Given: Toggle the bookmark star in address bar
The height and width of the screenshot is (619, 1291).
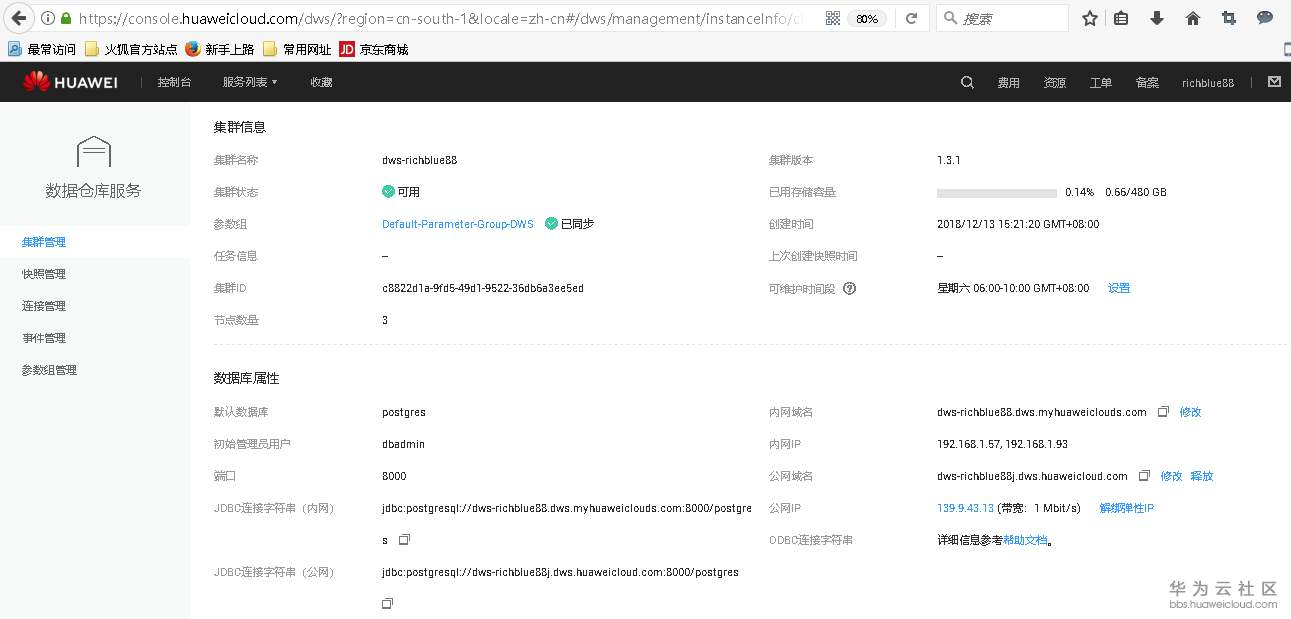Looking at the screenshot, I should pos(1089,17).
